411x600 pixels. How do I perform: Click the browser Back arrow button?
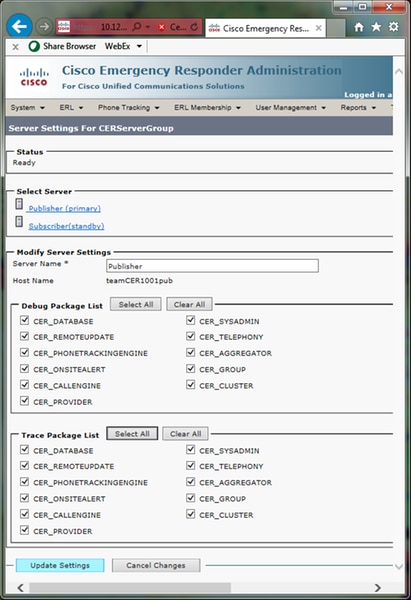(19, 26)
